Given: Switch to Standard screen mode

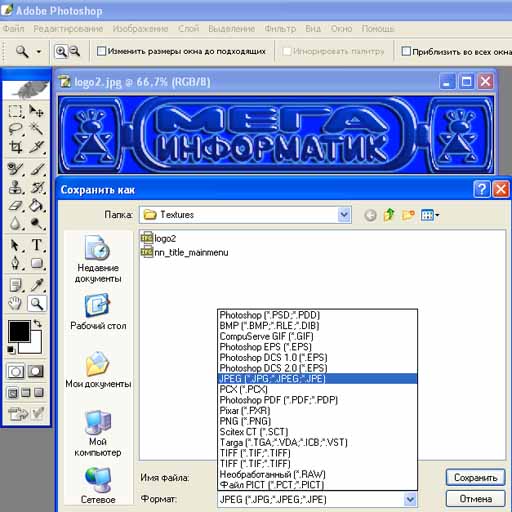Looking at the screenshot, I should tap(13, 393).
